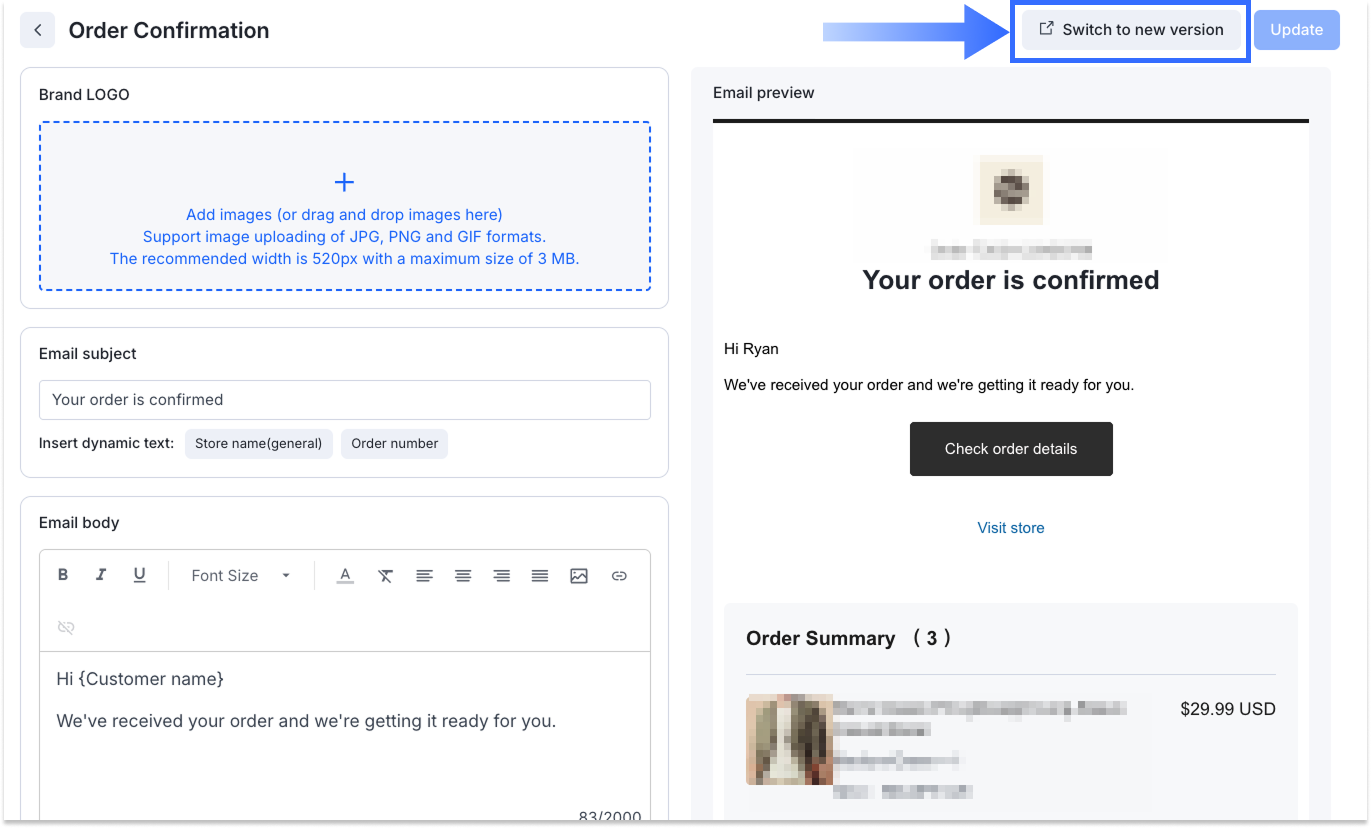Screen dimensions: 1371x828
Task: Align email body text right
Action: (x=501, y=576)
